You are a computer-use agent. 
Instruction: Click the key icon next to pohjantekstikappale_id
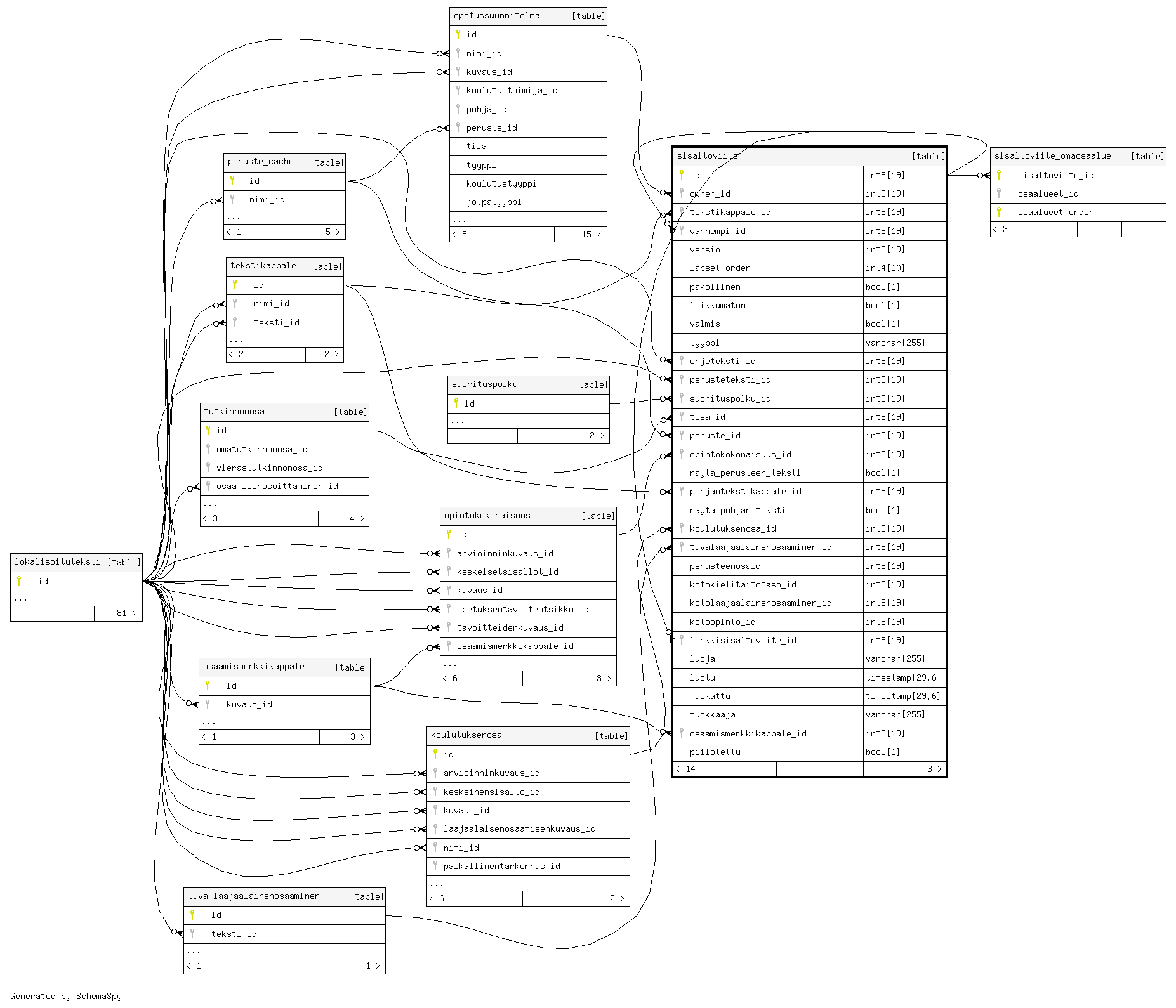pos(682,491)
